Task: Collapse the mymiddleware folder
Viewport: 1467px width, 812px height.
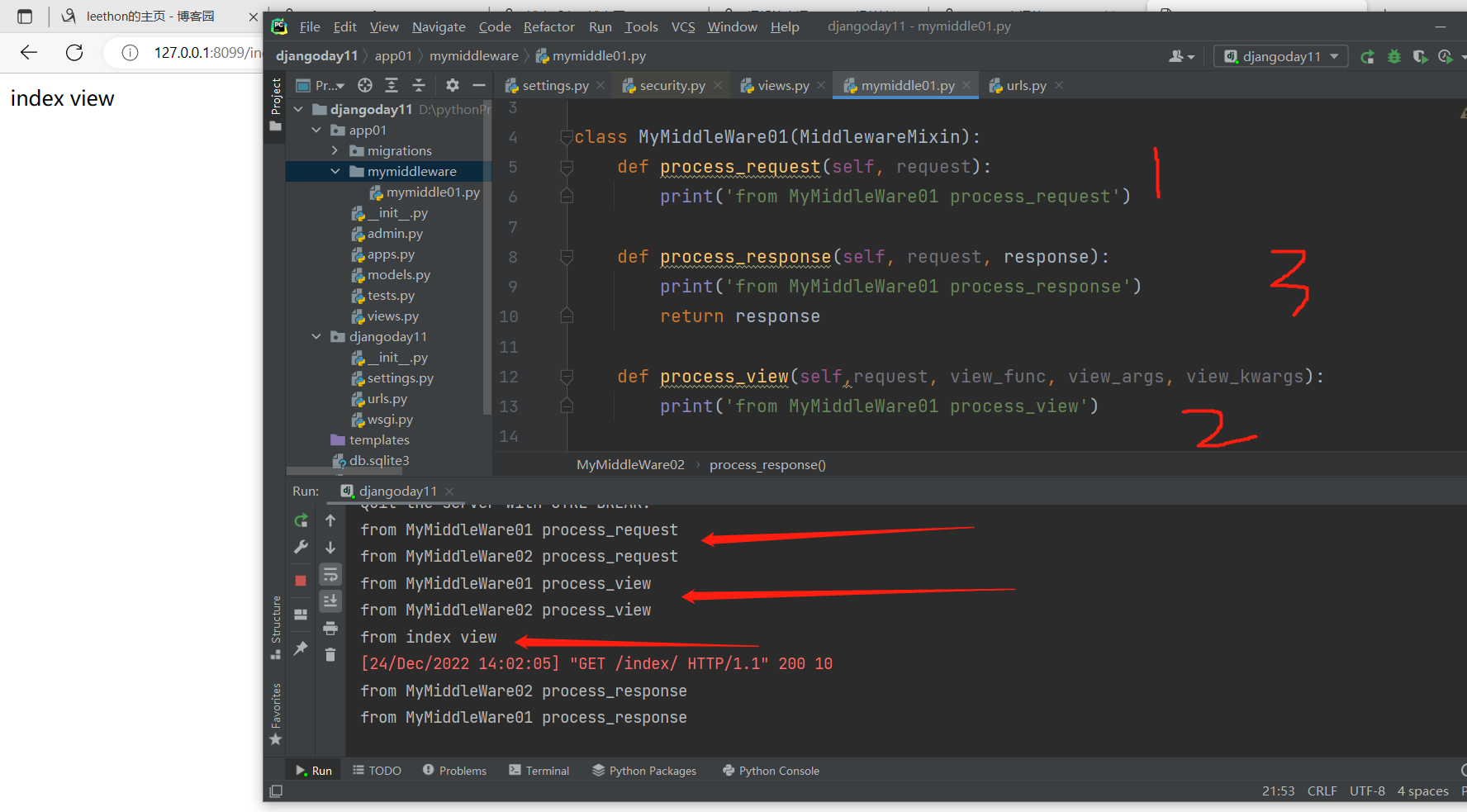Action: [x=335, y=171]
